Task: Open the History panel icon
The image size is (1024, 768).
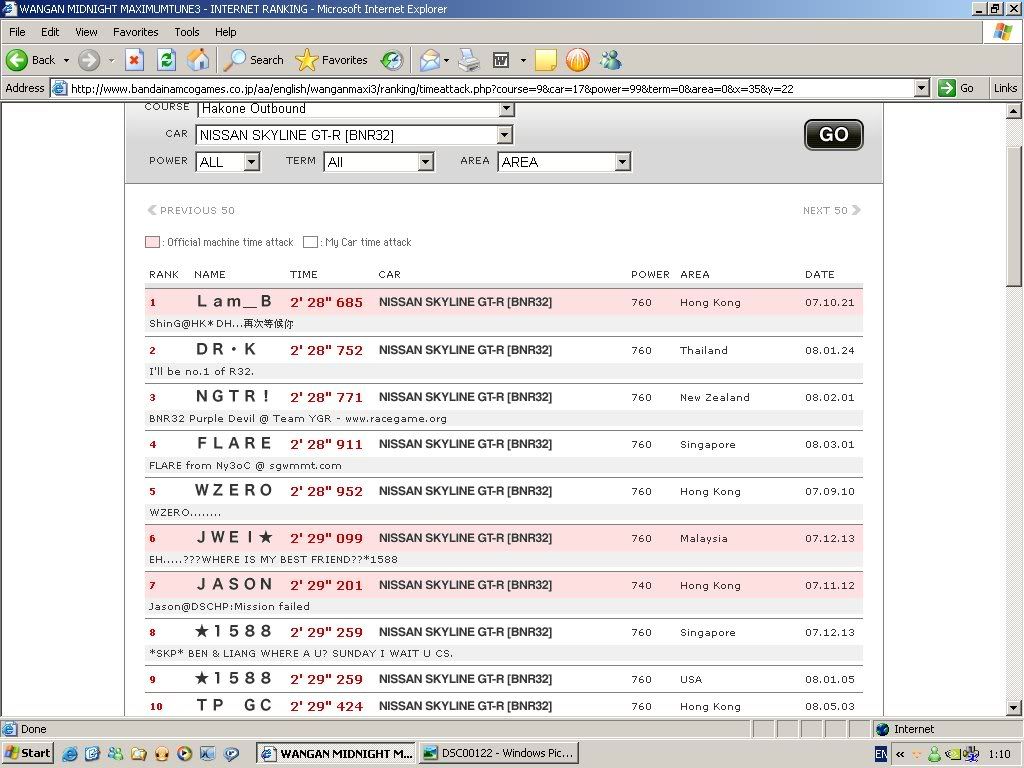Action: (392, 60)
